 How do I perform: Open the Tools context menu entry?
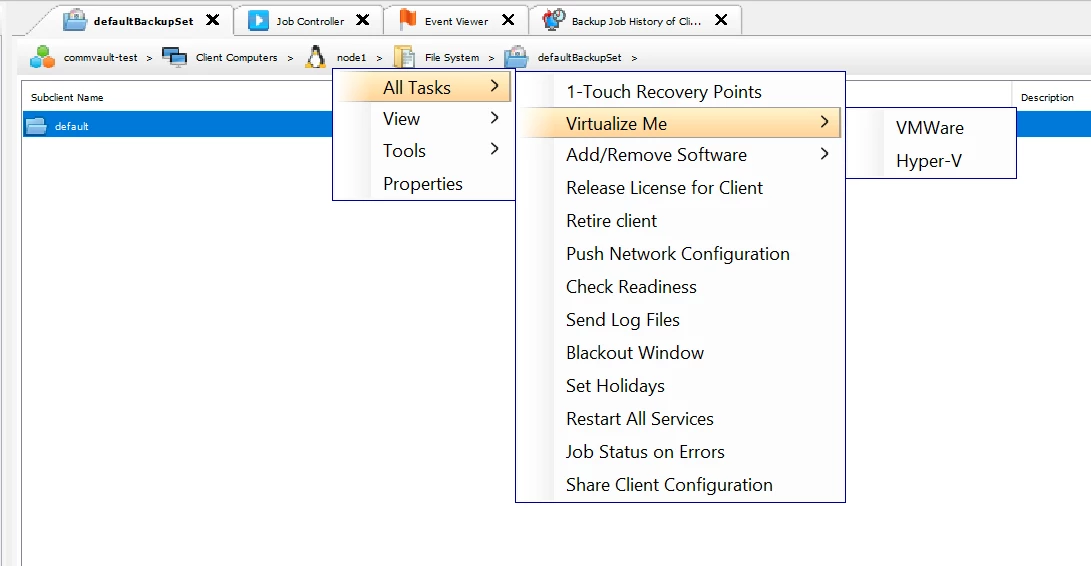[x=424, y=150]
